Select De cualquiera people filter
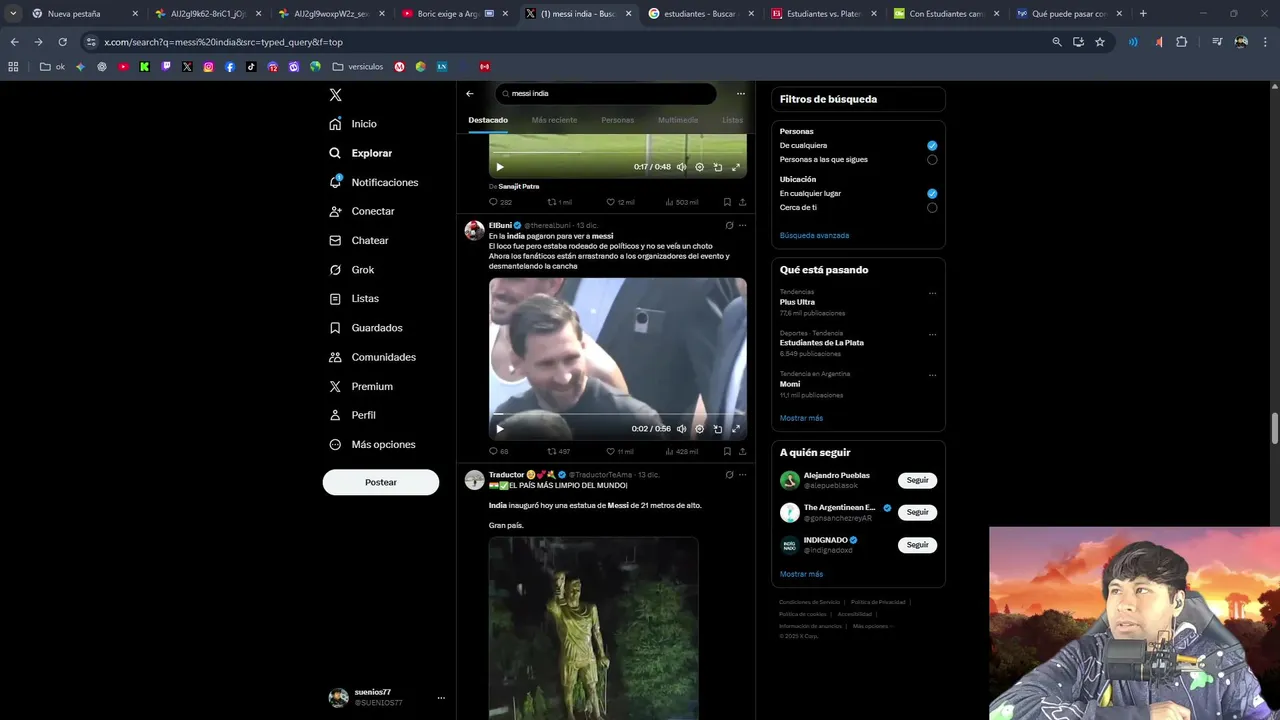This screenshot has height=720, width=1280. click(x=932, y=146)
